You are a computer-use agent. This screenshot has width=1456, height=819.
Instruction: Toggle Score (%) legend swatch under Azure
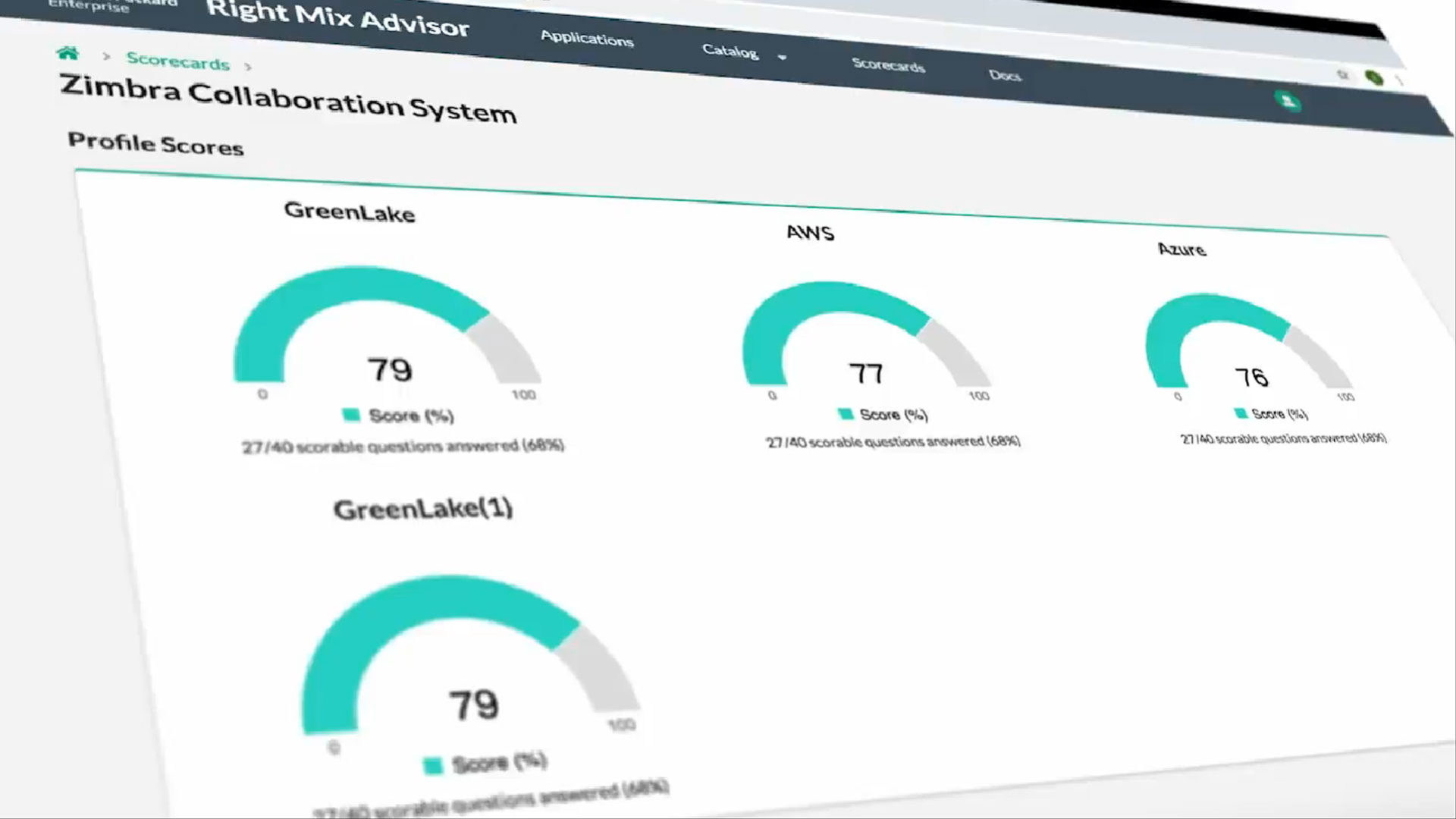[x=1241, y=413]
